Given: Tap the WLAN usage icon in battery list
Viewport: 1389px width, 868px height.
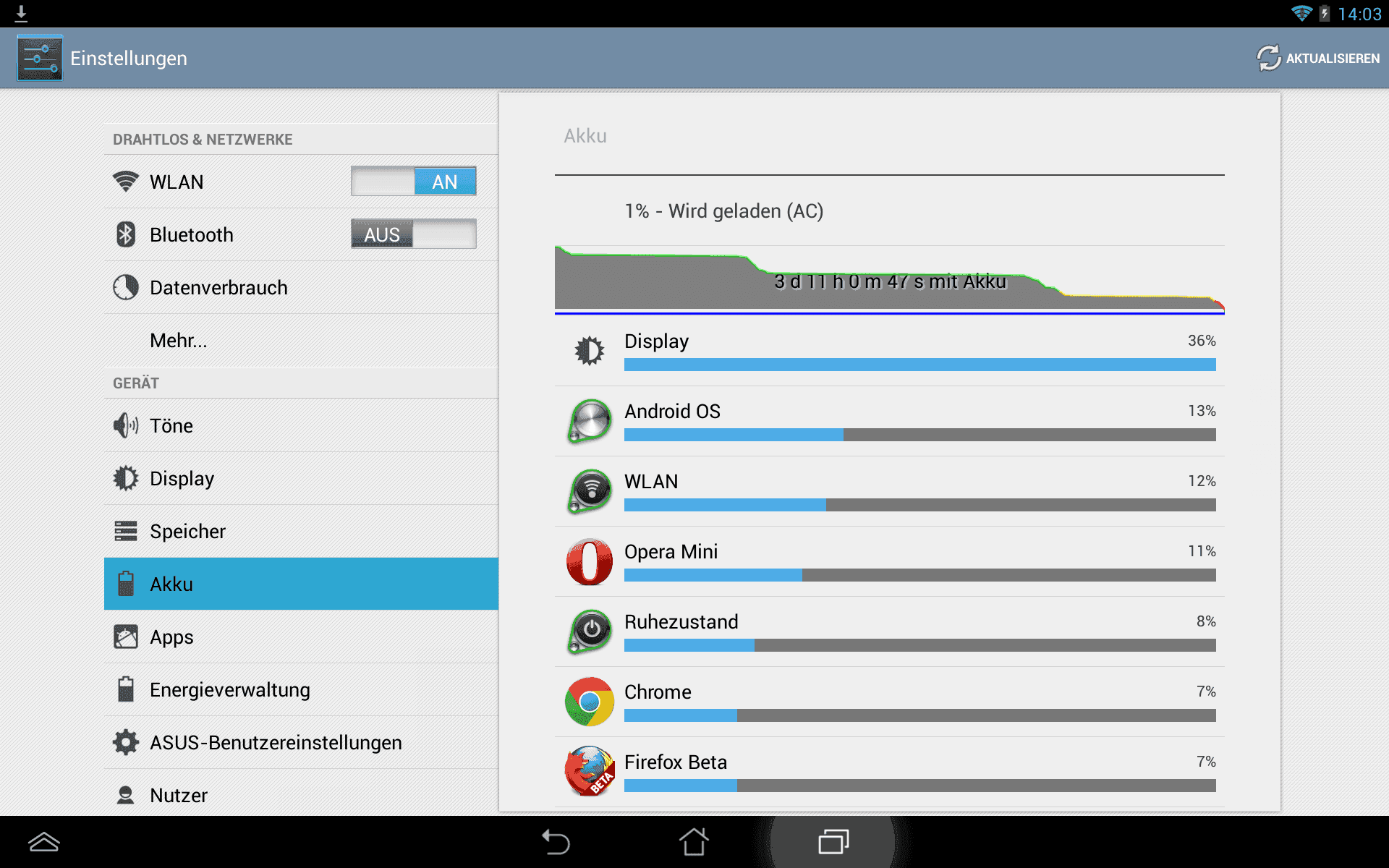Looking at the screenshot, I should (590, 491).
